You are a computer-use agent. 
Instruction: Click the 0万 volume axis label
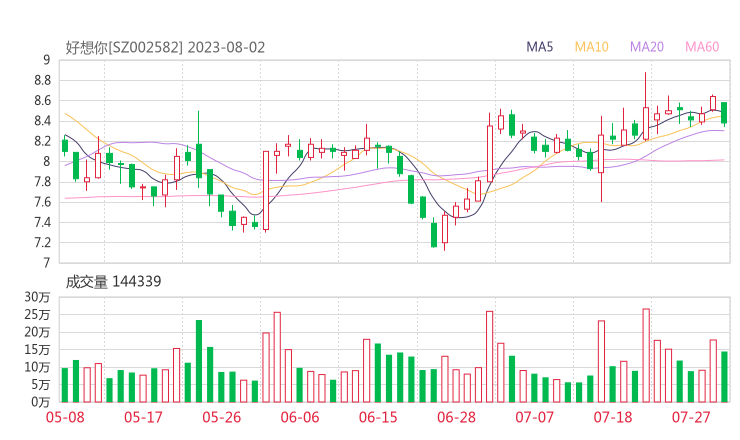(40, 402)
